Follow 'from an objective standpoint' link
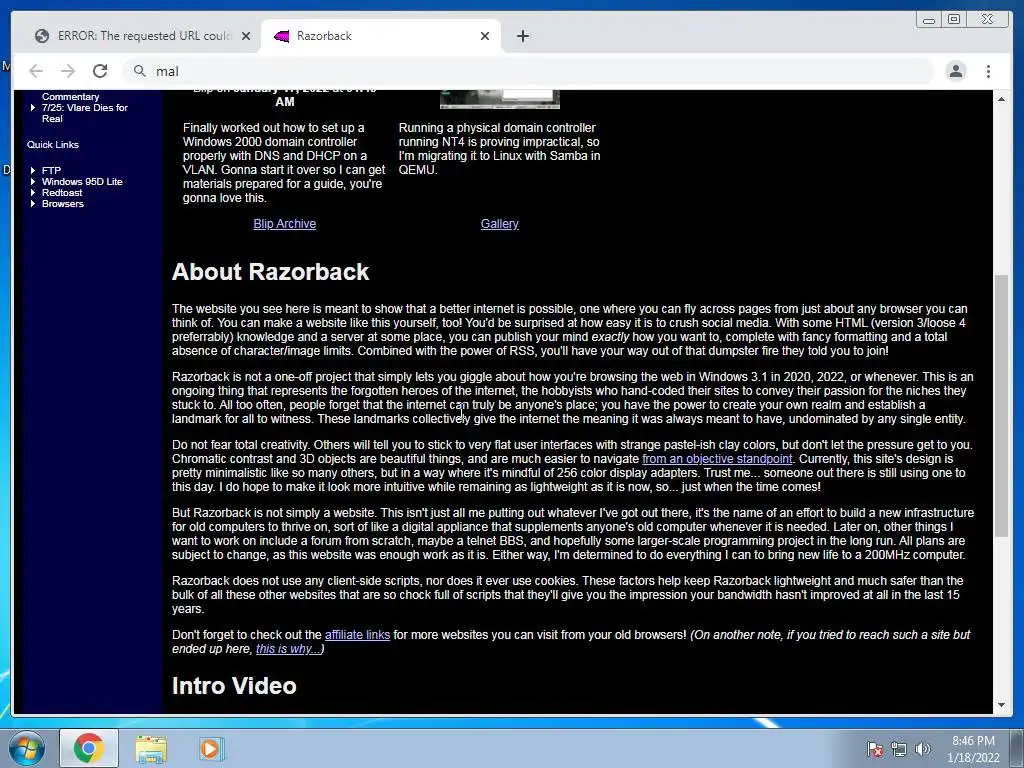This screenshot has width=1024, height=768. coord(717,459)
